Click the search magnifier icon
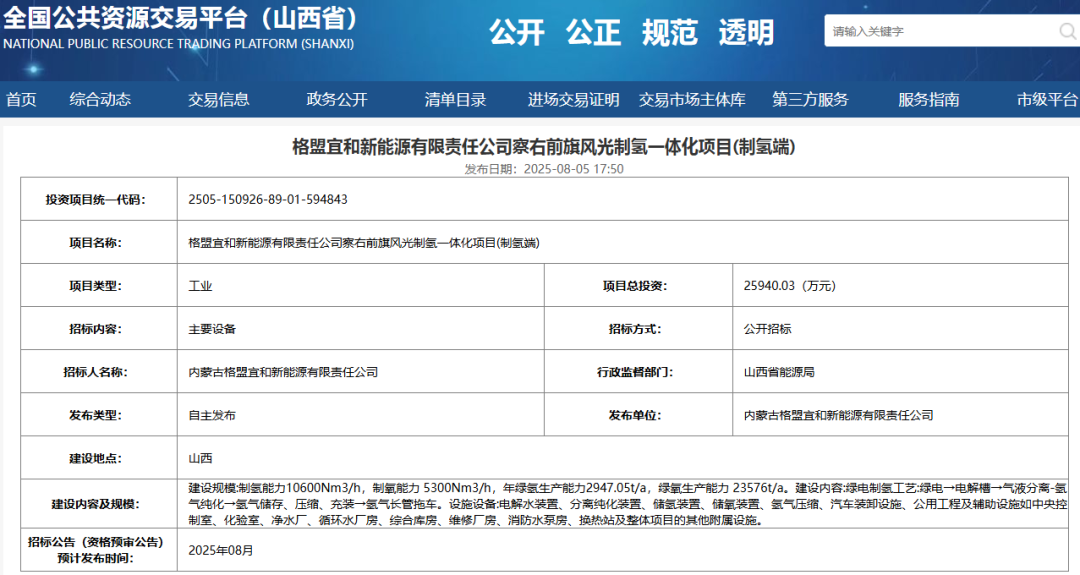Screen dimensions: 1080x575 pyautogui.click(x=1066, y=31)
